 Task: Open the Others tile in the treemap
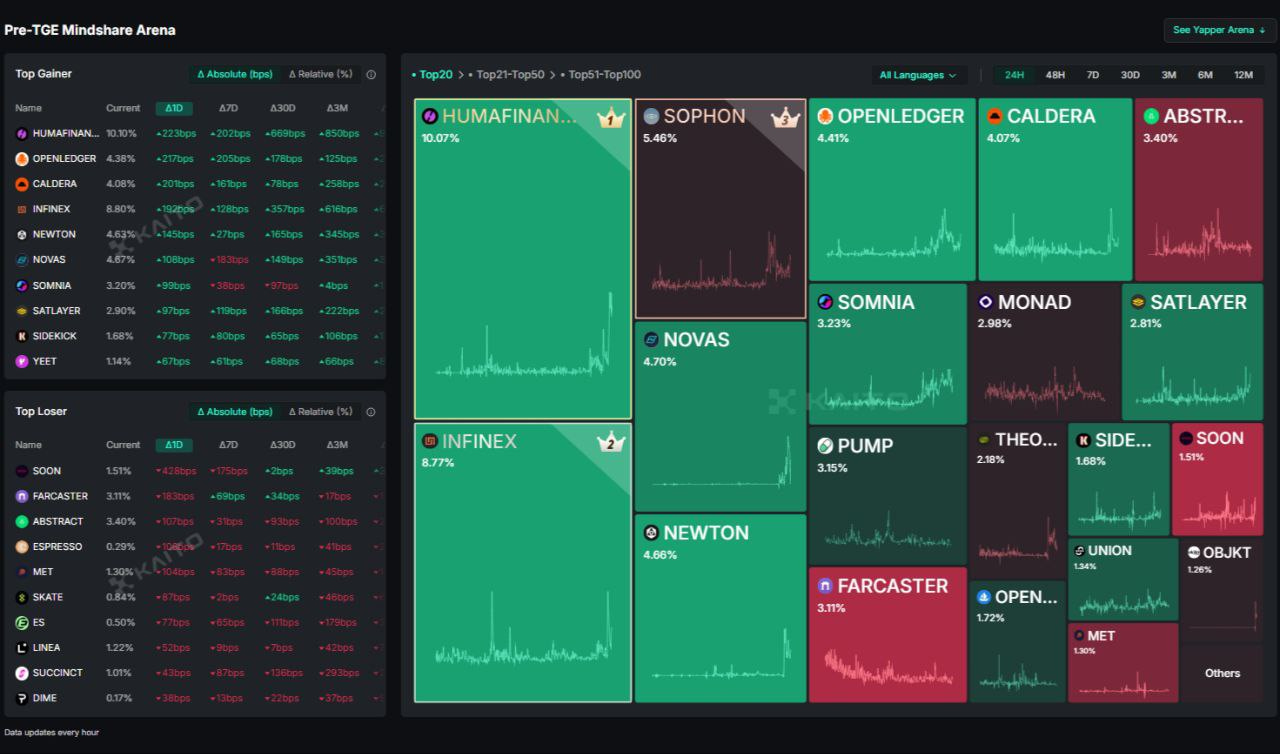click(x=1222, y=673)
